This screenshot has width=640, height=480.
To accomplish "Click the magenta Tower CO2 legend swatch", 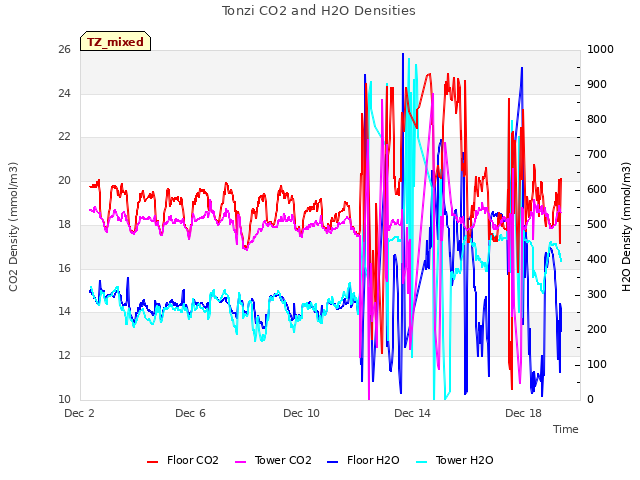I will coord(240,462).
